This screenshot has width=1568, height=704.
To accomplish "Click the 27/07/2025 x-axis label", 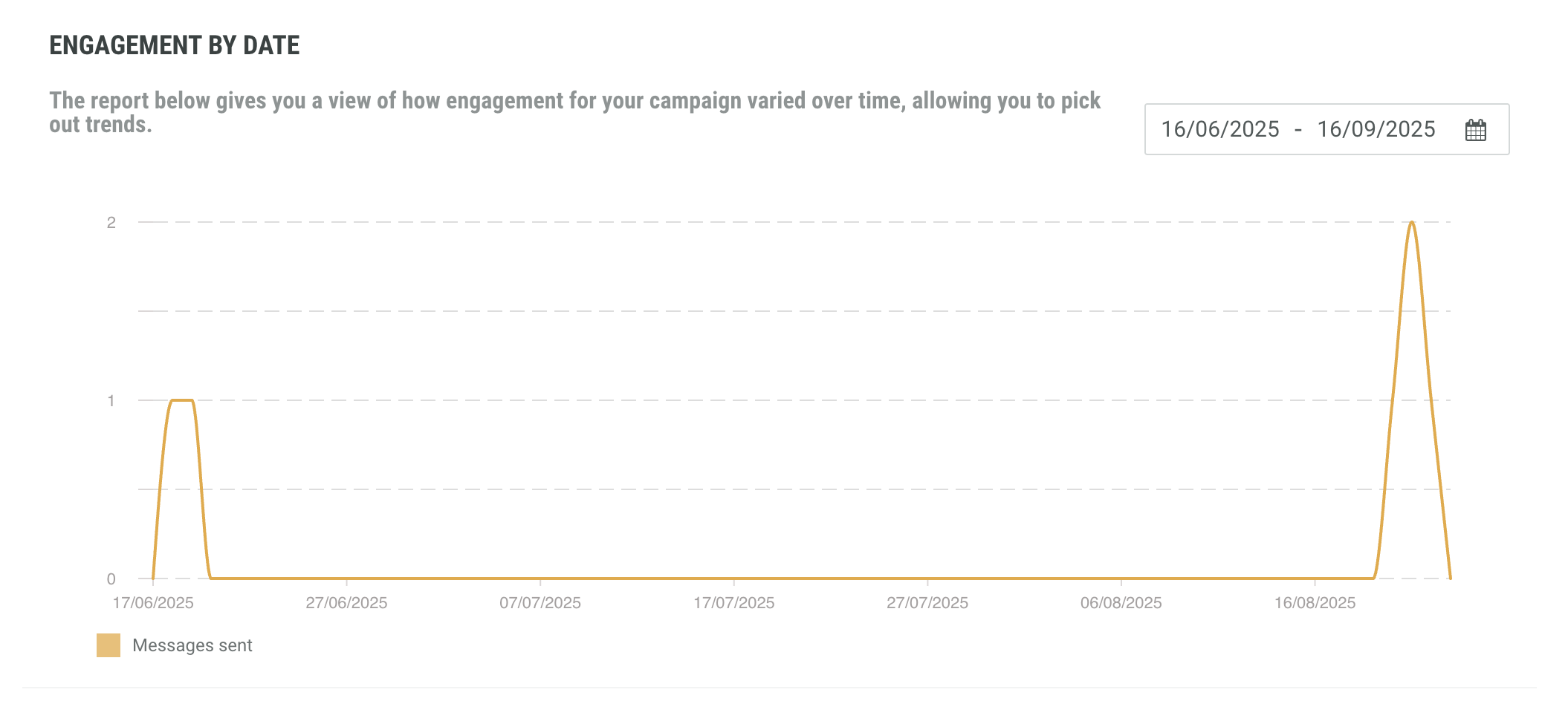I will coord(927,603).
